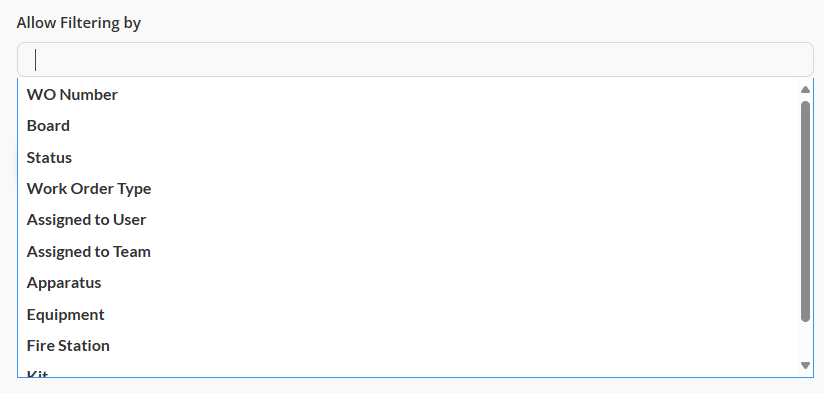Click the dropdown list scrollbar thumb
The image size is (824, 393).
tap(805, 211)
